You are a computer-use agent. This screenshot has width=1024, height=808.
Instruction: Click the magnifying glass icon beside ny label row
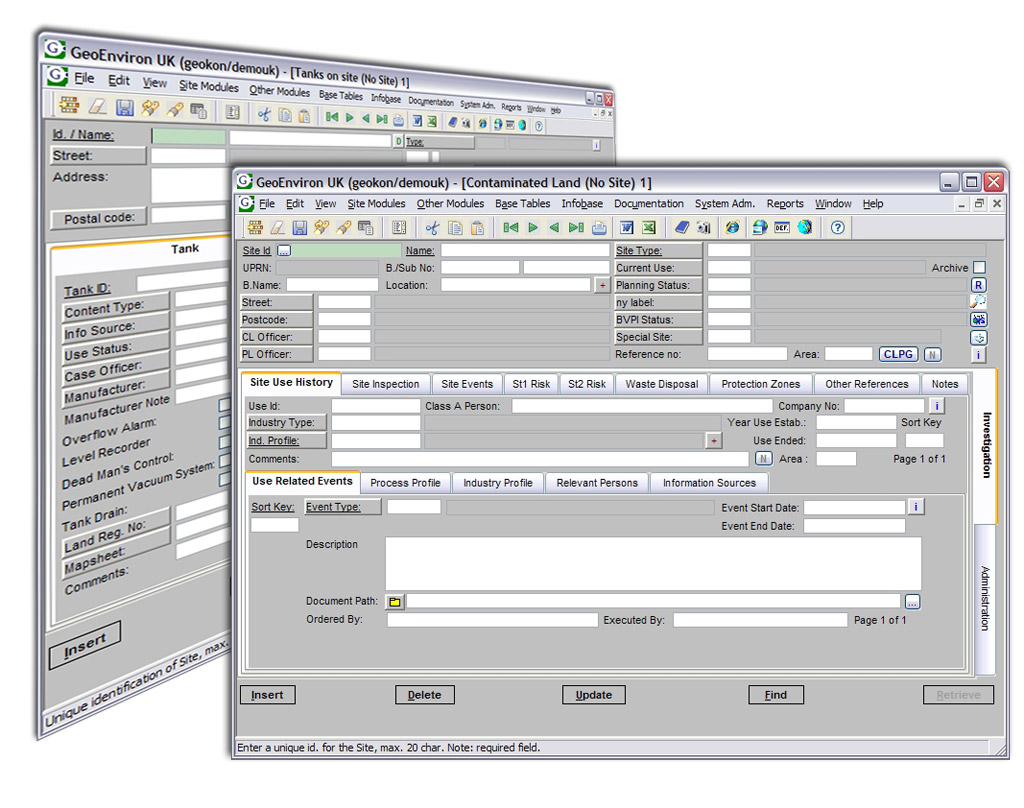point(978,302)
